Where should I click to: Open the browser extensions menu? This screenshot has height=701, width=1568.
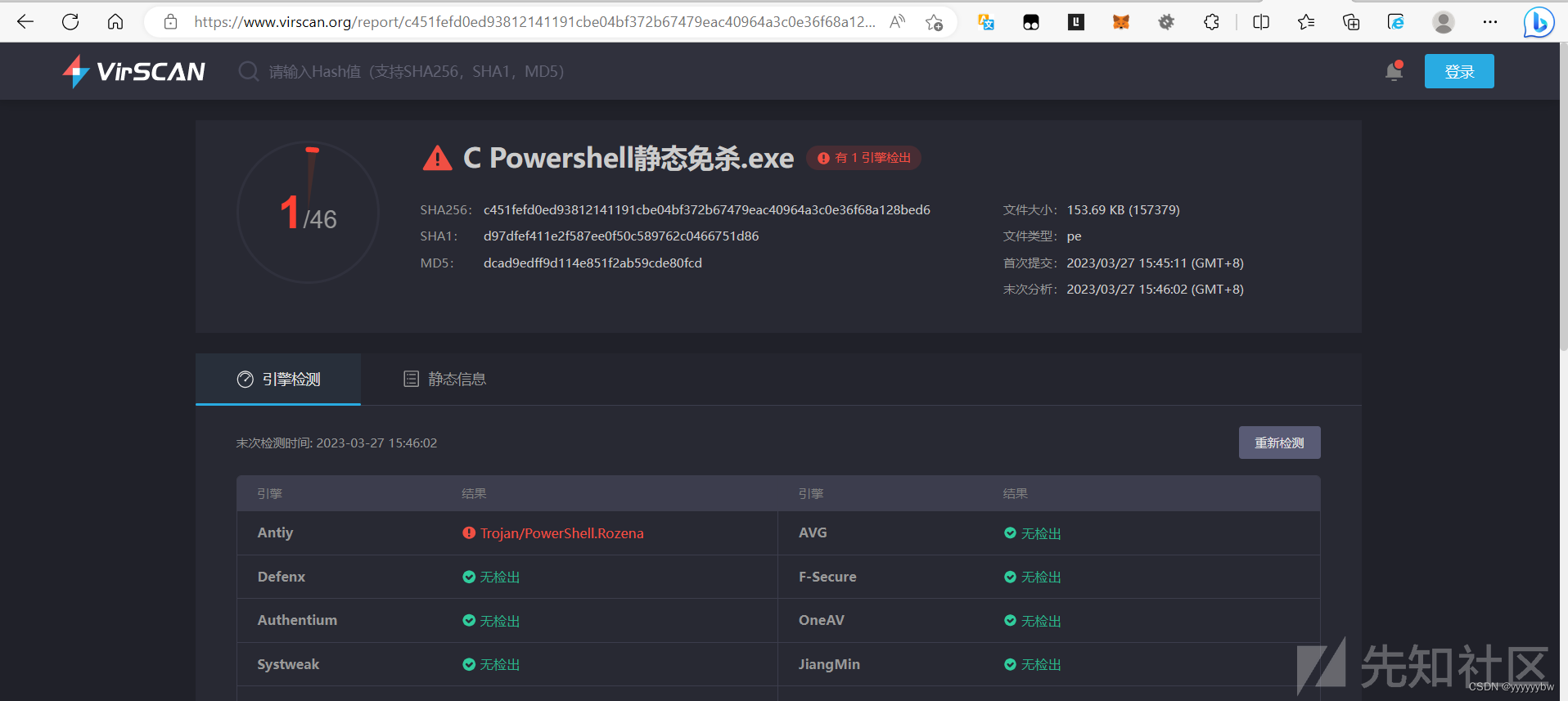(x=1212, y=22)
